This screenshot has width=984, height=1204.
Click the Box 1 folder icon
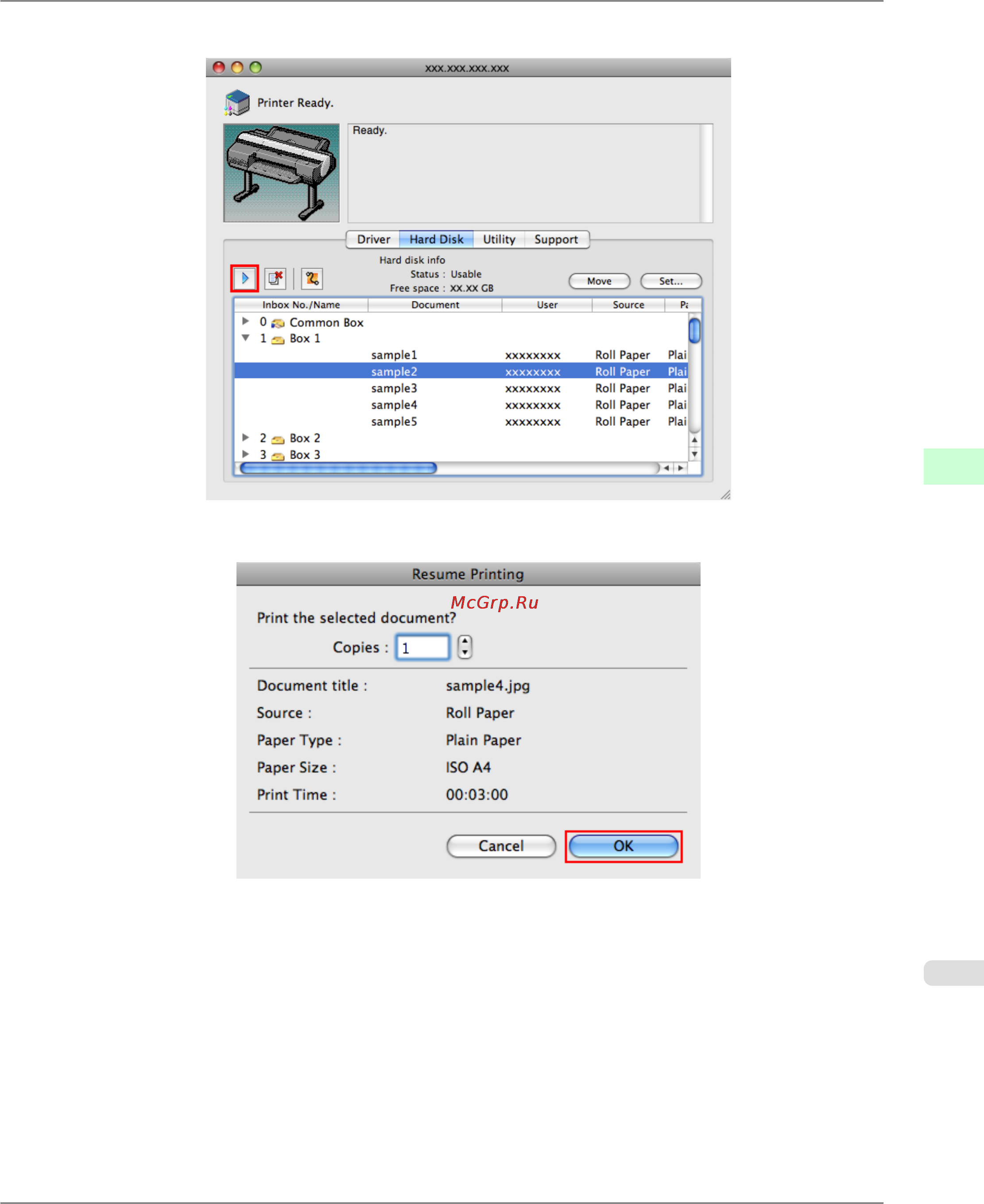278,340
